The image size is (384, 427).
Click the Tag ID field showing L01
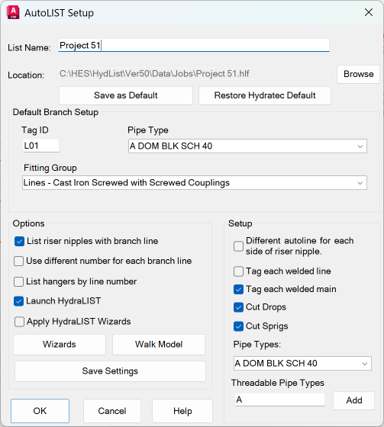[x=41, y=146]
